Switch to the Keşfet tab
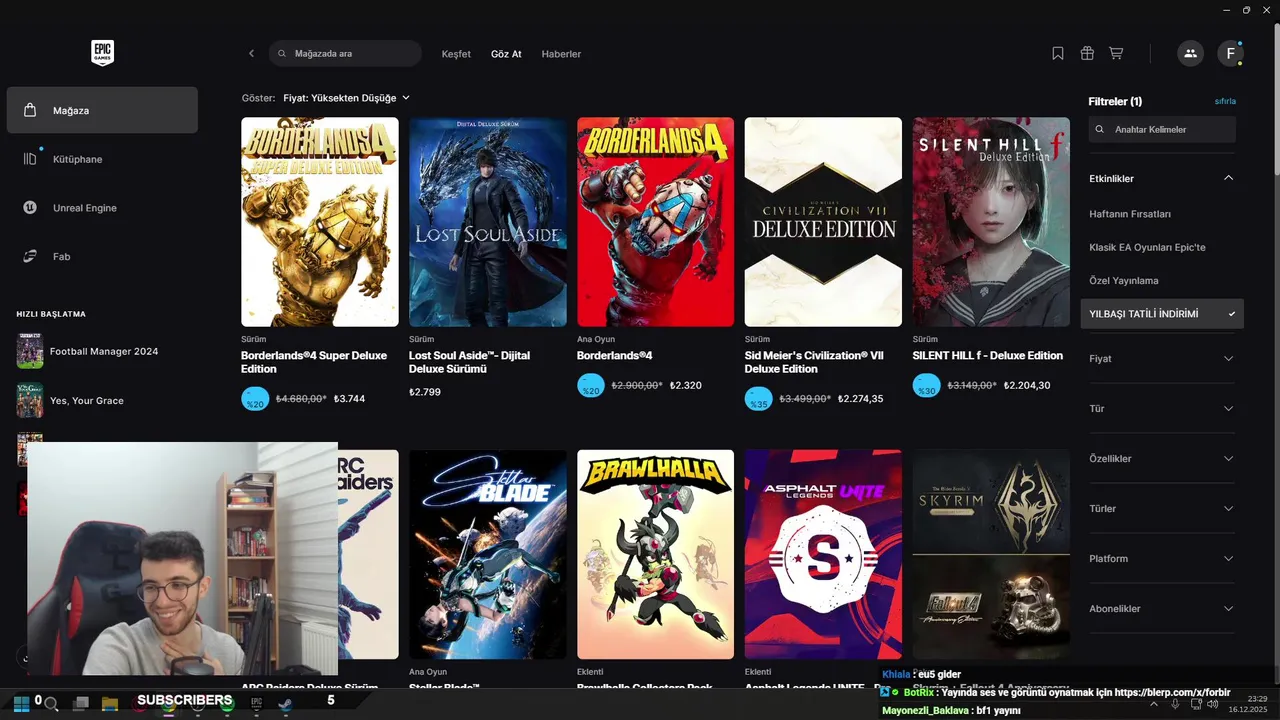This screenshot has height=720, width=1280. pos(456,54)
